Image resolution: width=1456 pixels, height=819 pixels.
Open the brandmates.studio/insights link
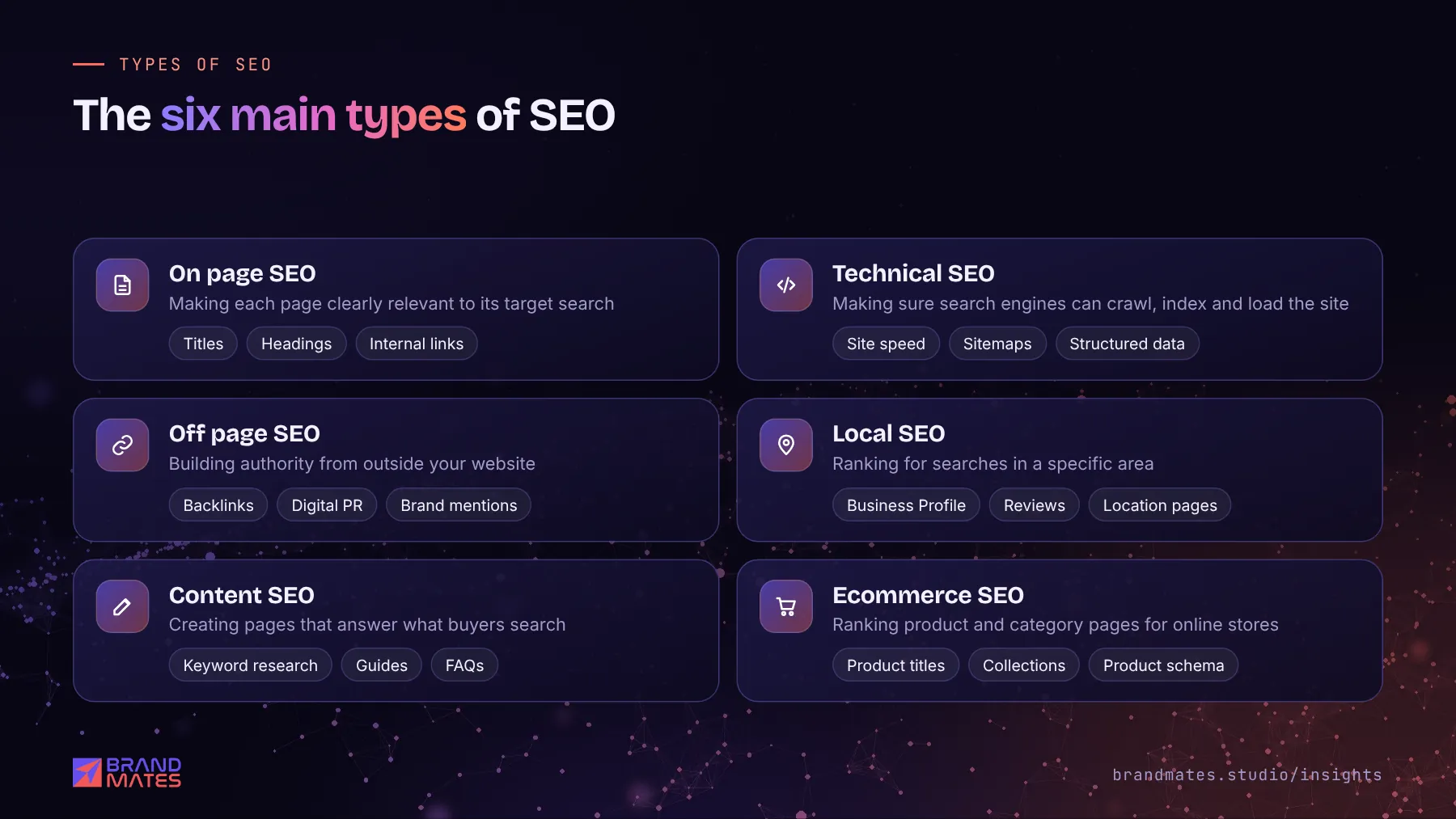point(1246,775)
